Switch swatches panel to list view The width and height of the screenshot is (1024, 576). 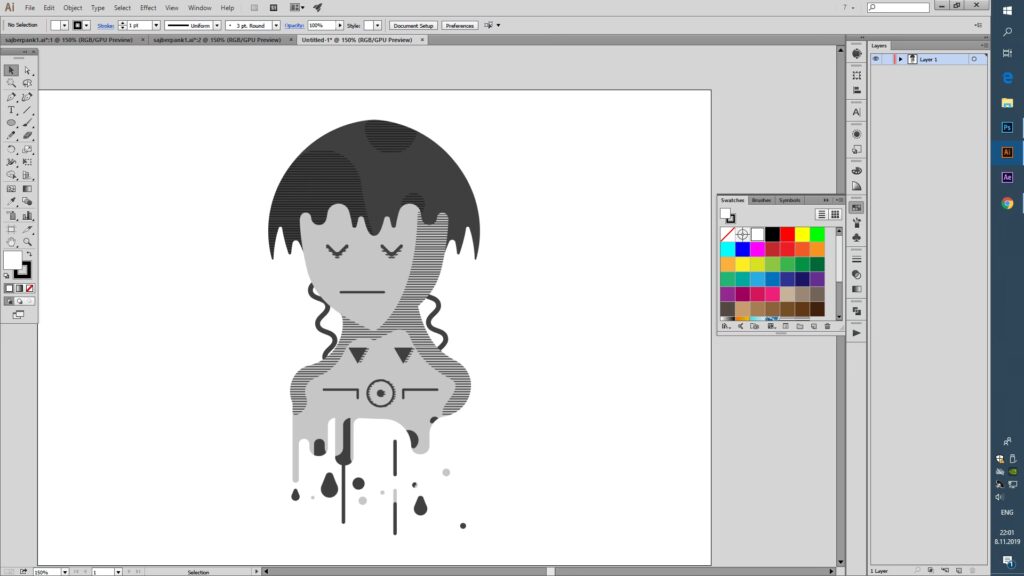click(x=821, y=214)
